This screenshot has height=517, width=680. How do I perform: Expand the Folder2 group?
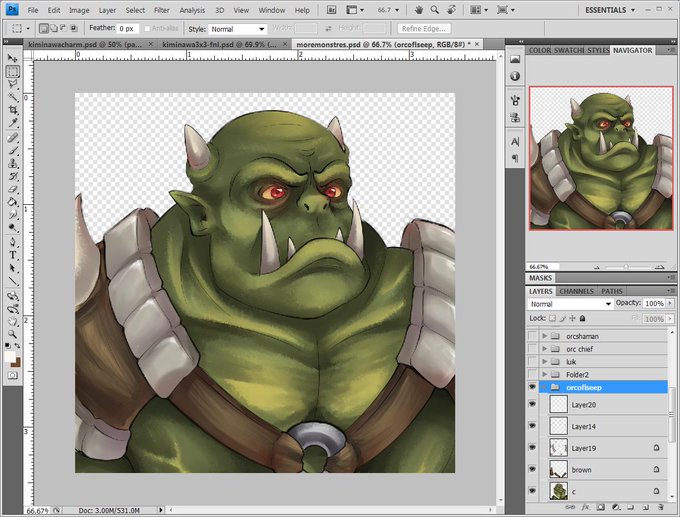click(x=545, y=374)
